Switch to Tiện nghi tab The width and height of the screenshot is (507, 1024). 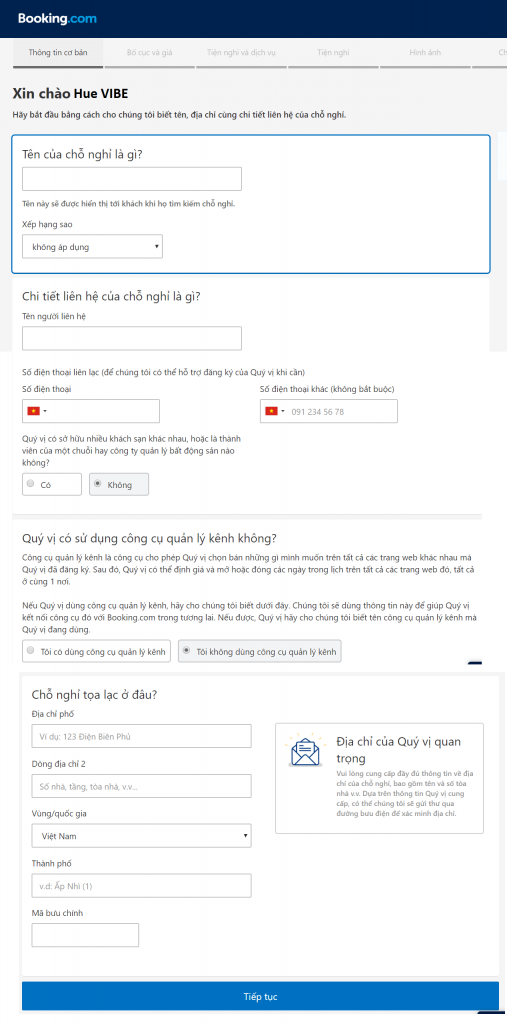click(x=333, y=52)
